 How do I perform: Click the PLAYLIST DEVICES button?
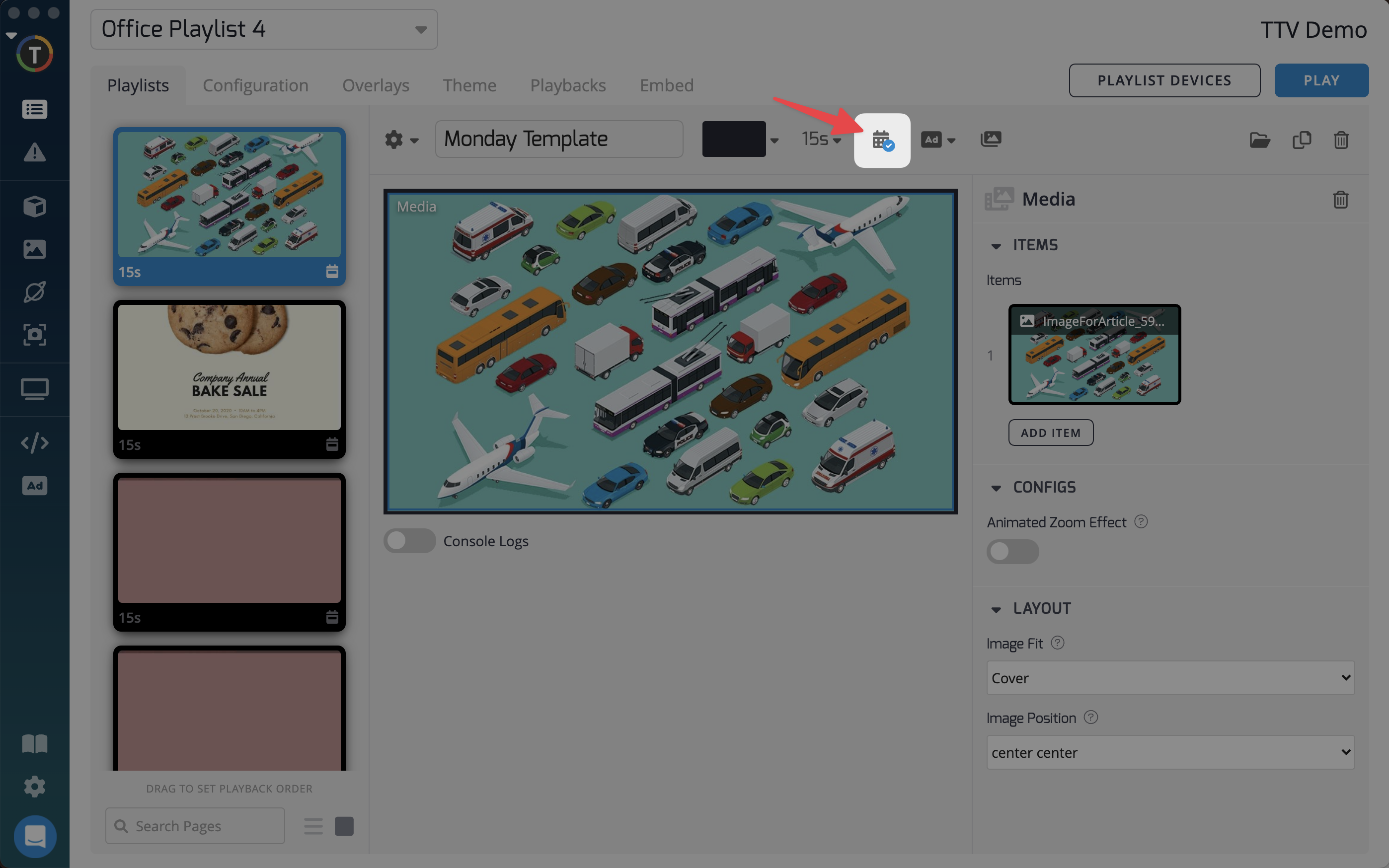[1164, 80]
